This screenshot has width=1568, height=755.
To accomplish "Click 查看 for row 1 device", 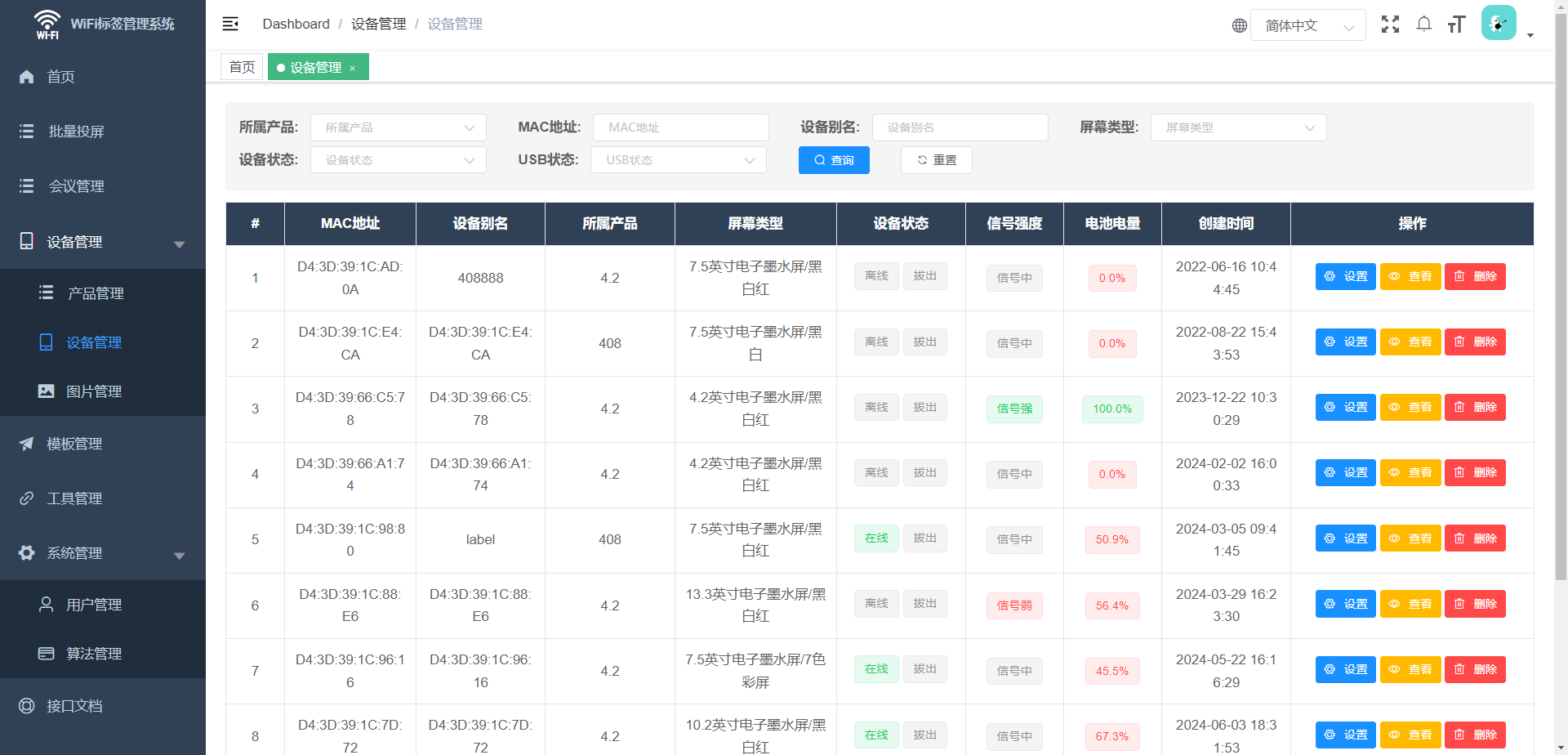I will (x=1410, y=276).
